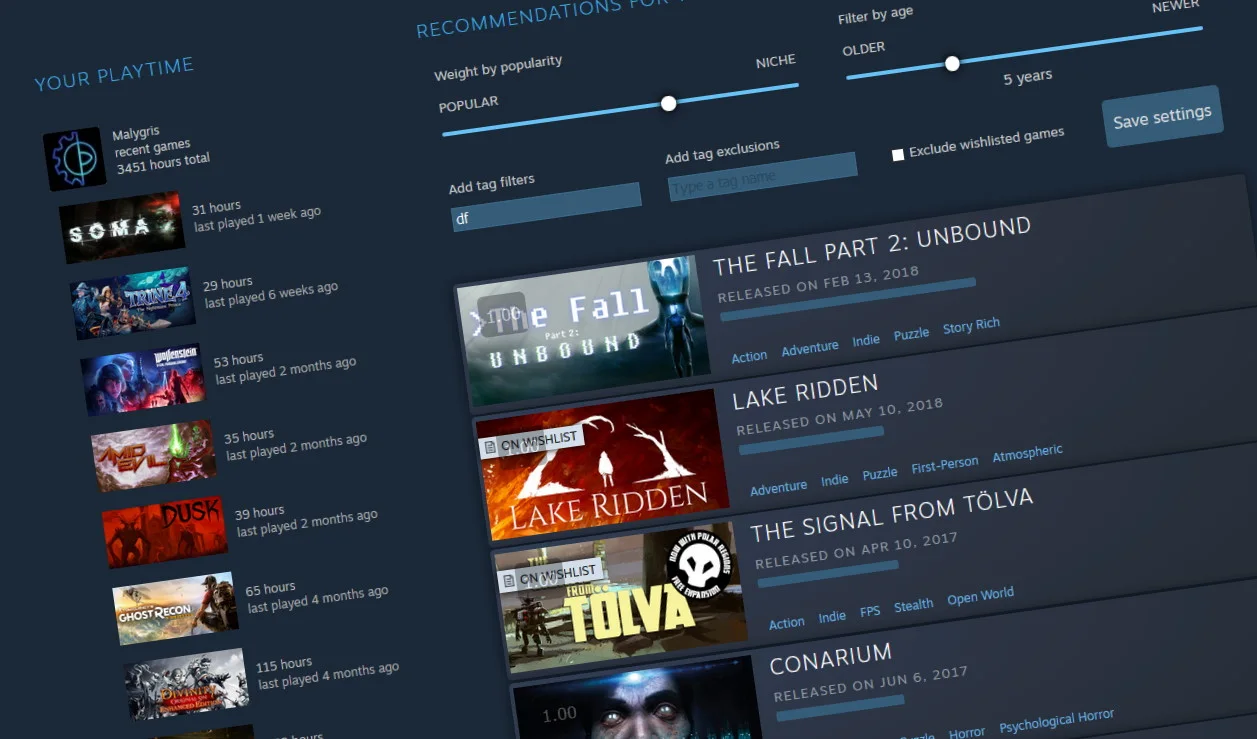This screenshot has height=739, width=1257.
Task: Click the score bar under The Fall release date
Action: click(x=848, y=300)
